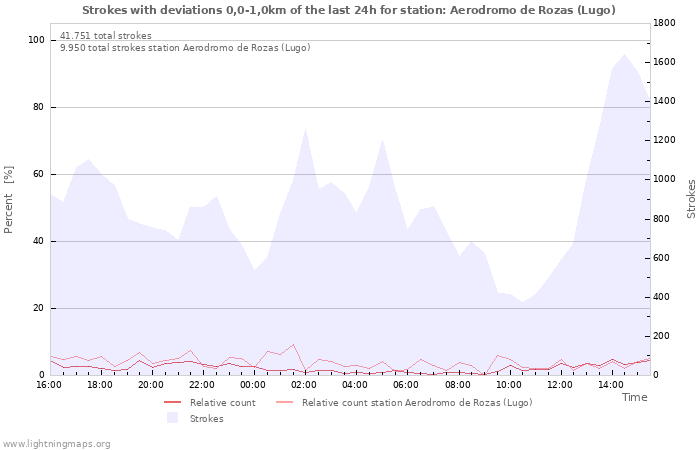Viewport: 700px width, 450px height.
Task: Toggle the Relative count legend label
Action: [x=222, y=402]
